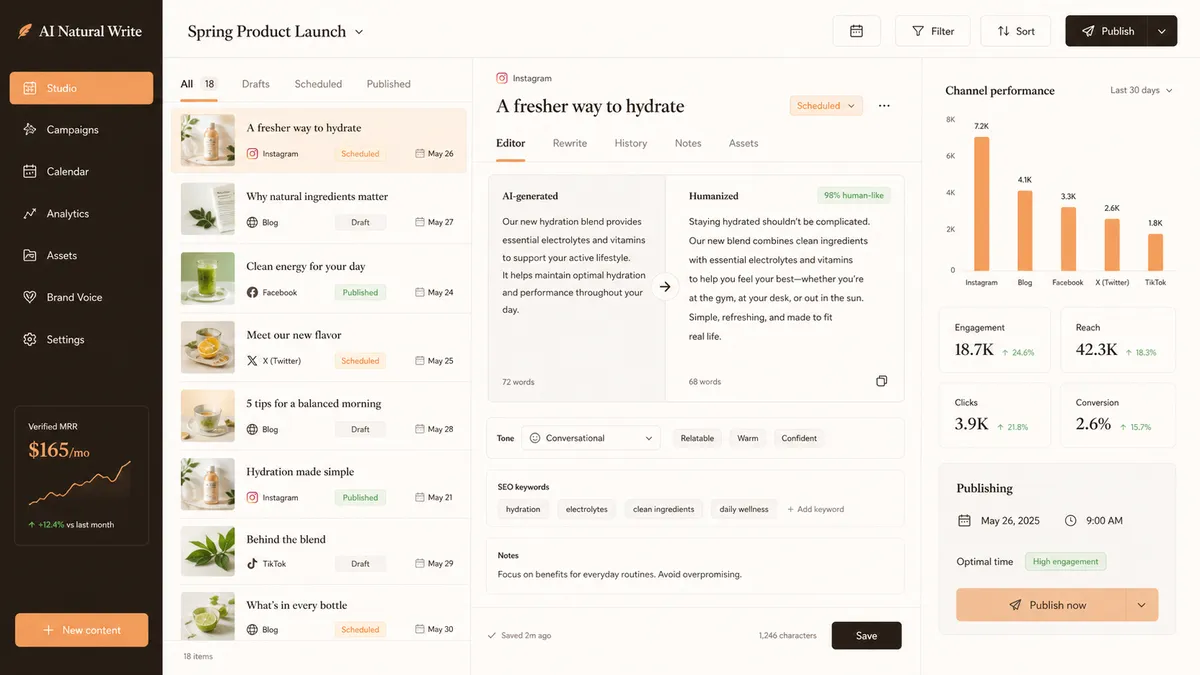
Task: Click the globe icon on What's in every bottle
Action: tap(252, 630)
